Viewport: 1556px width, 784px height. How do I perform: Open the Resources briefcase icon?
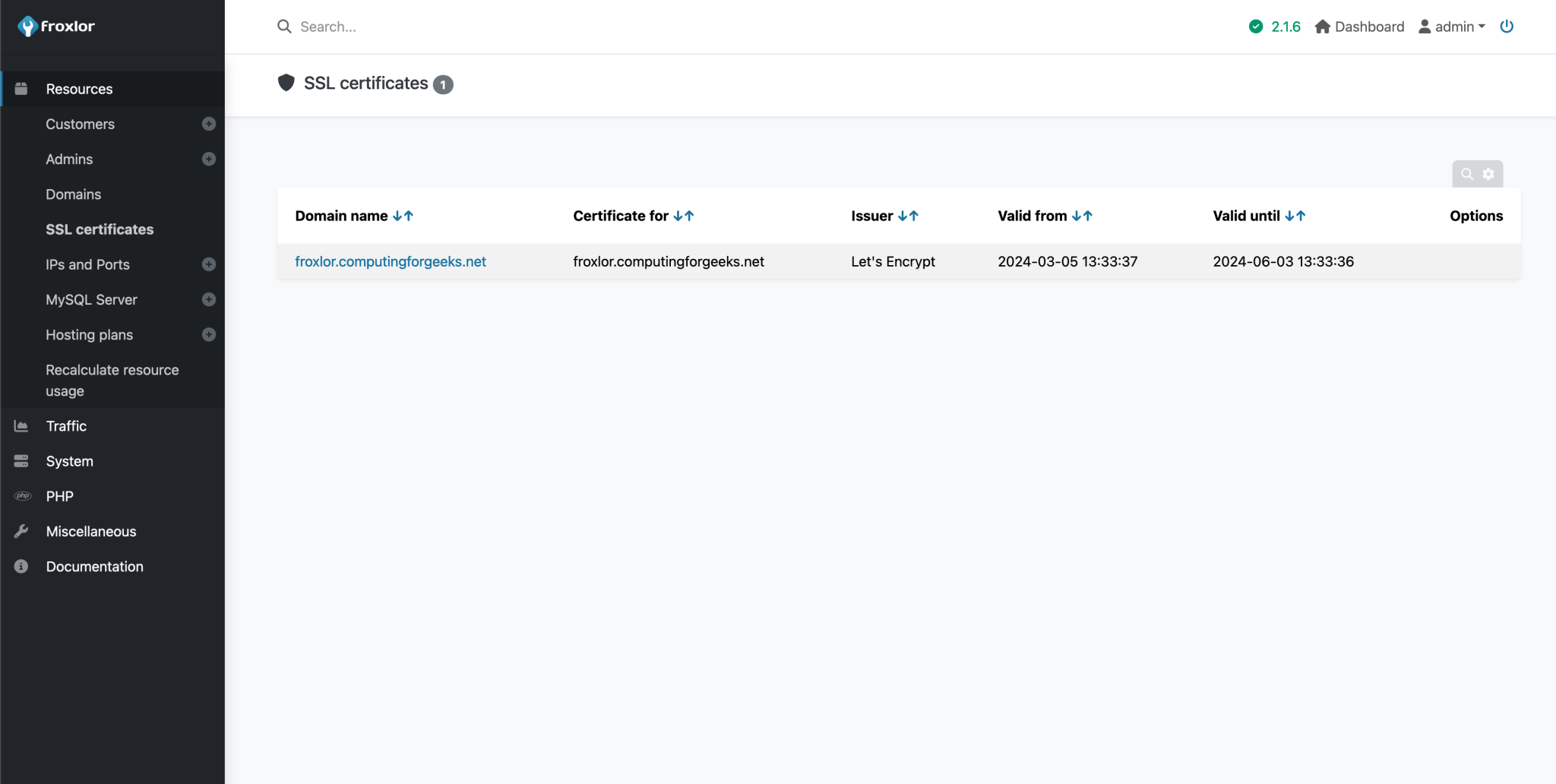point(21,88)
